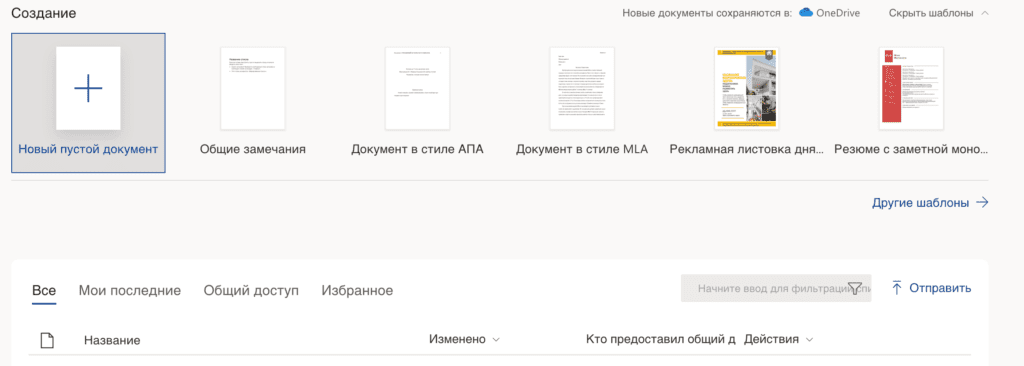Click the filter funnel icon
This screenshot has width=1024, height=366.
tap(855, 288)
